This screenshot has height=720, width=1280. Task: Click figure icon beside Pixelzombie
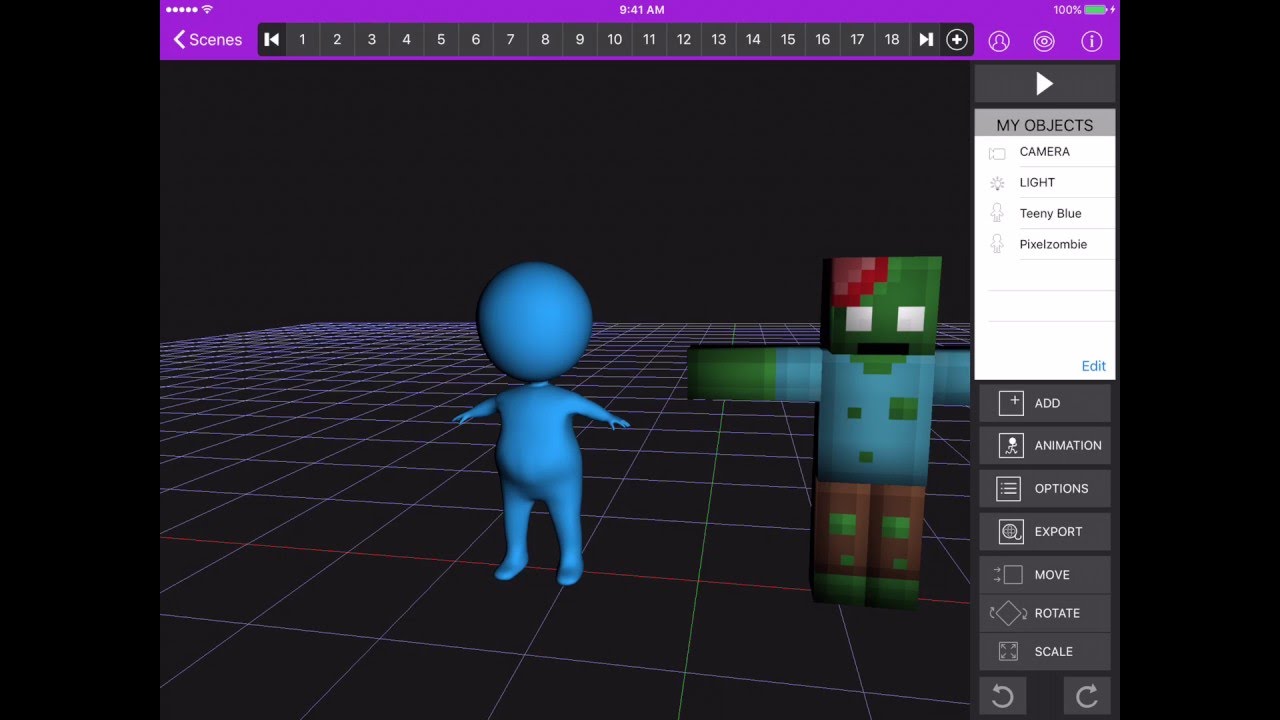click(x=997, y=244)
